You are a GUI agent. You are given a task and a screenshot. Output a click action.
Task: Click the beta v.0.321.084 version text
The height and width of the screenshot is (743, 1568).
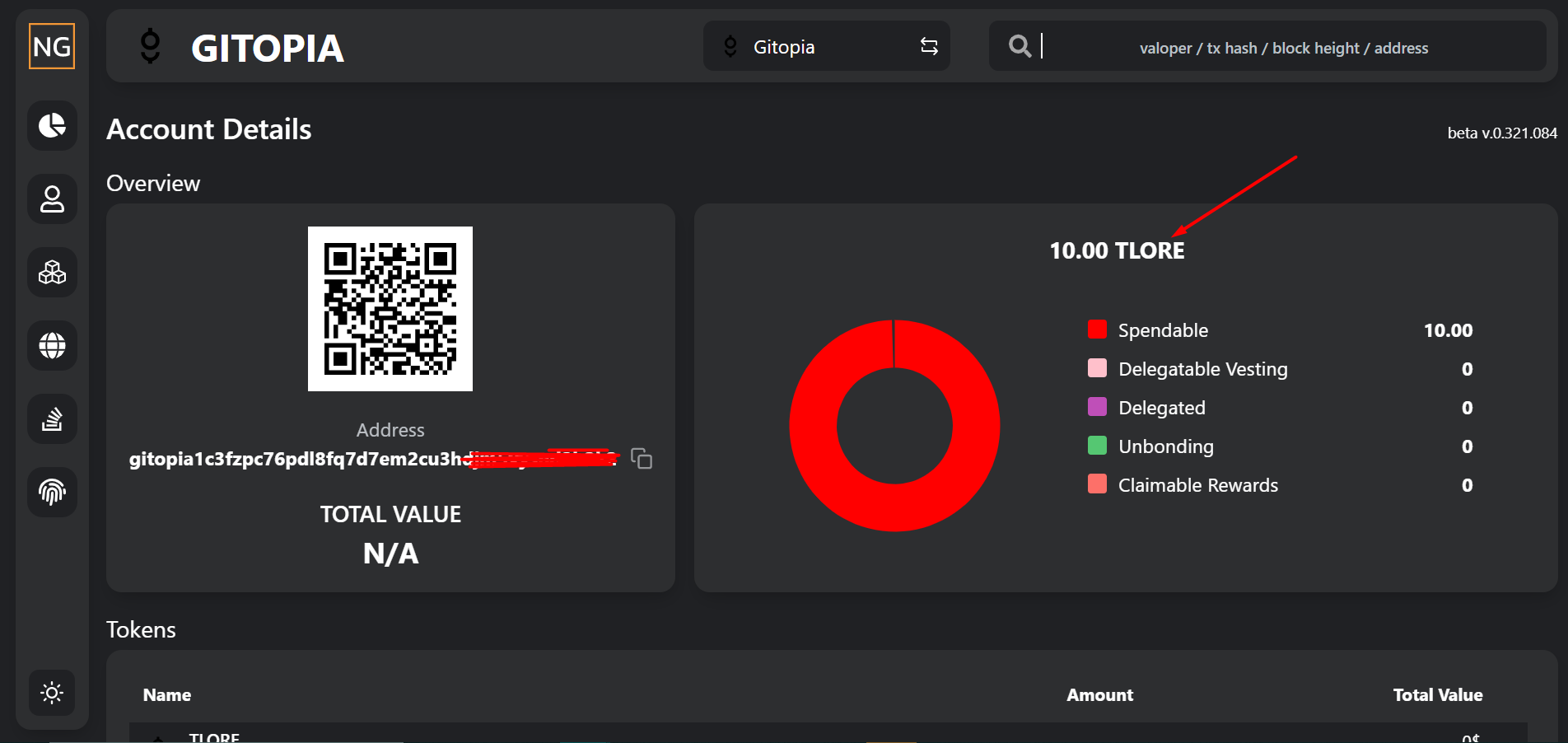[1502, 133]
